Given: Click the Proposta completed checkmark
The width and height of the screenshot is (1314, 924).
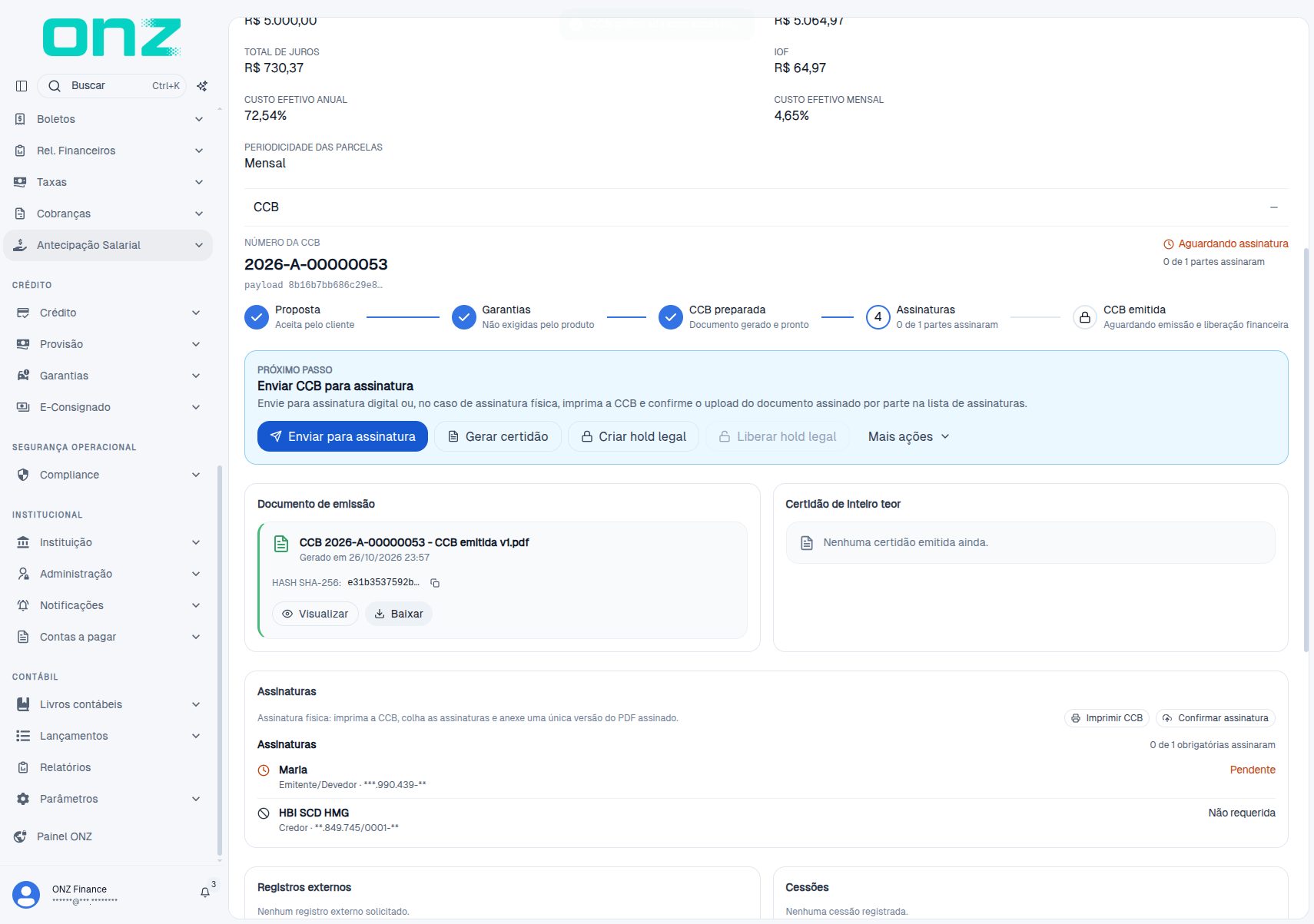Looking at the screenshot, I should [x=257, y=317].
